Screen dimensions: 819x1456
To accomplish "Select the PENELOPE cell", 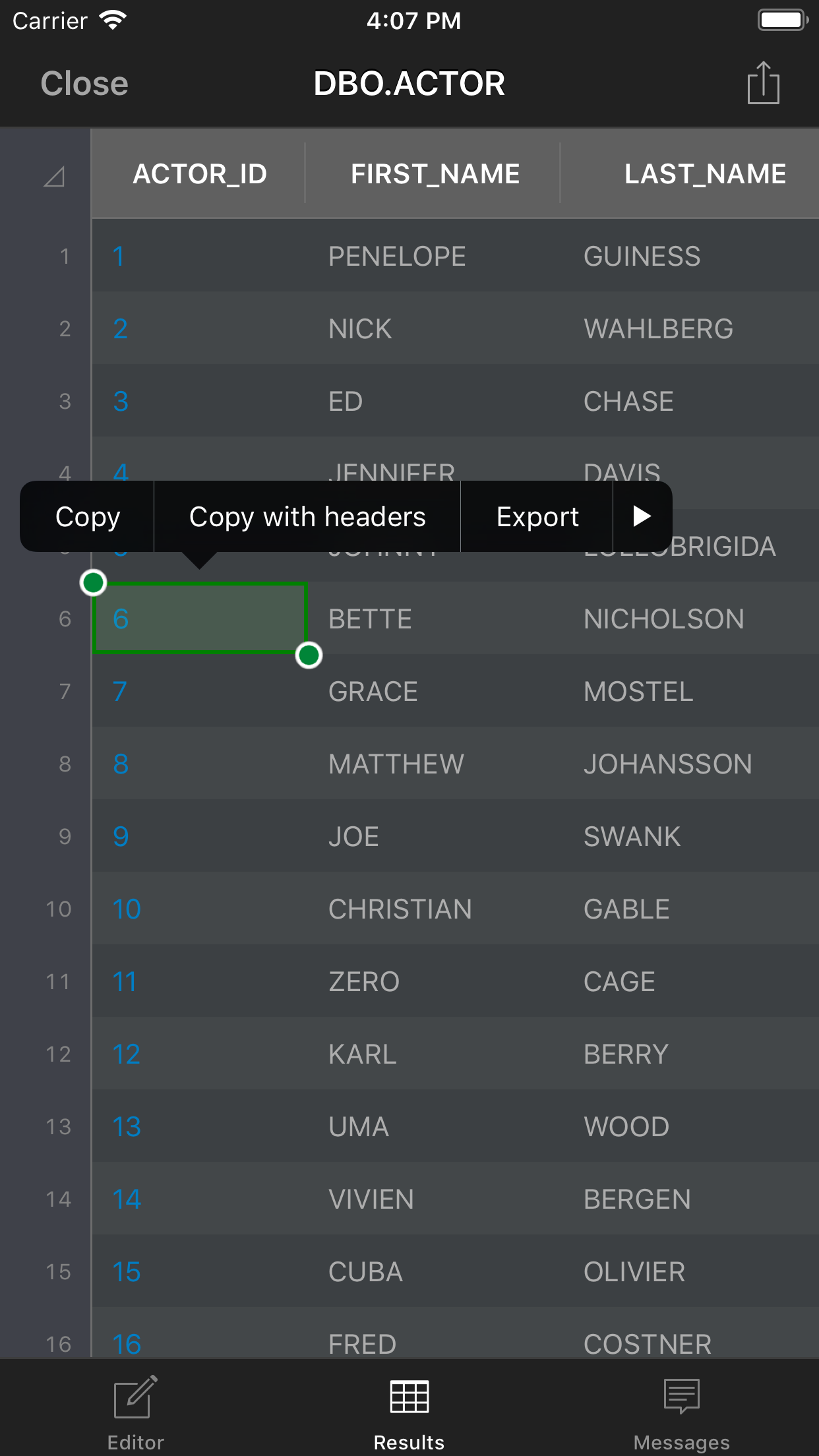I will click(397, 257).
